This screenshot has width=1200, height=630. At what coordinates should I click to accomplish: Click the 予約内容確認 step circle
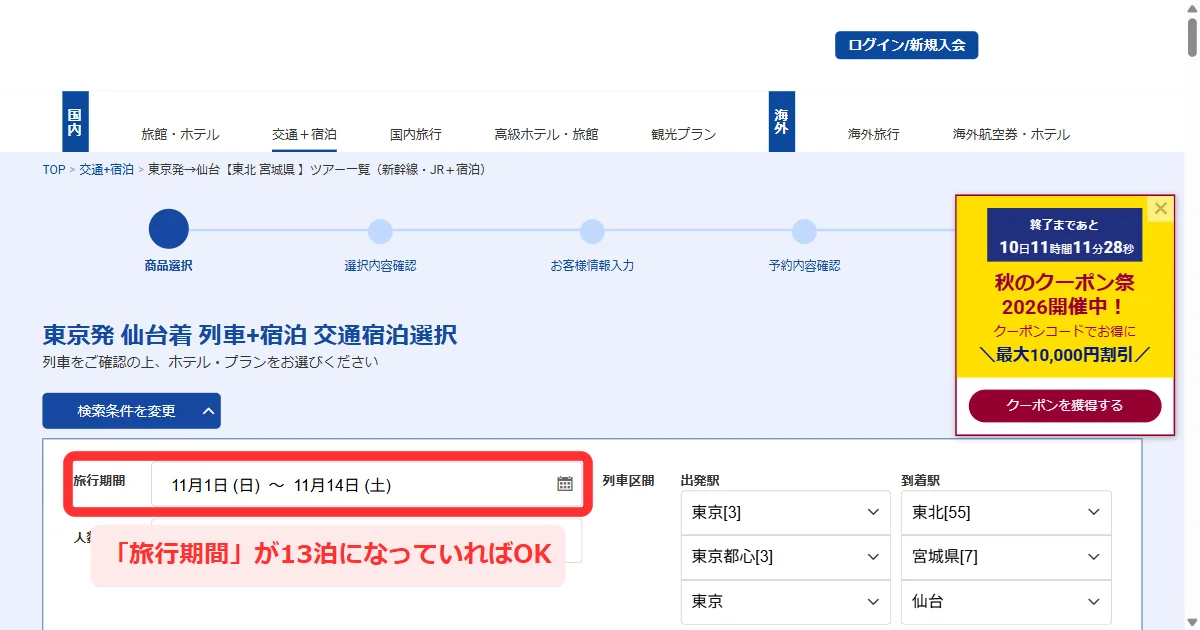pyautogui.click(x=805, y=232)
